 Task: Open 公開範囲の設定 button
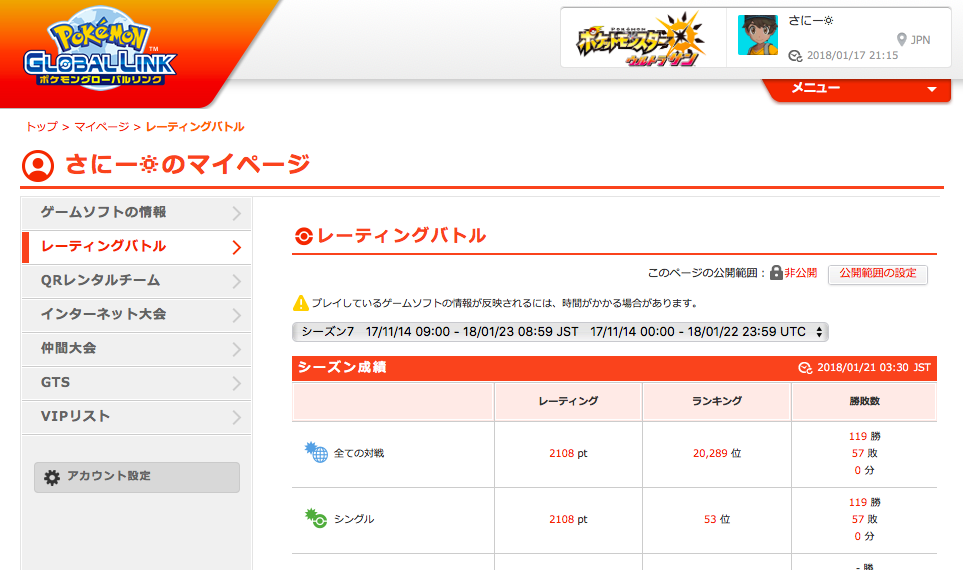point(878,274)
